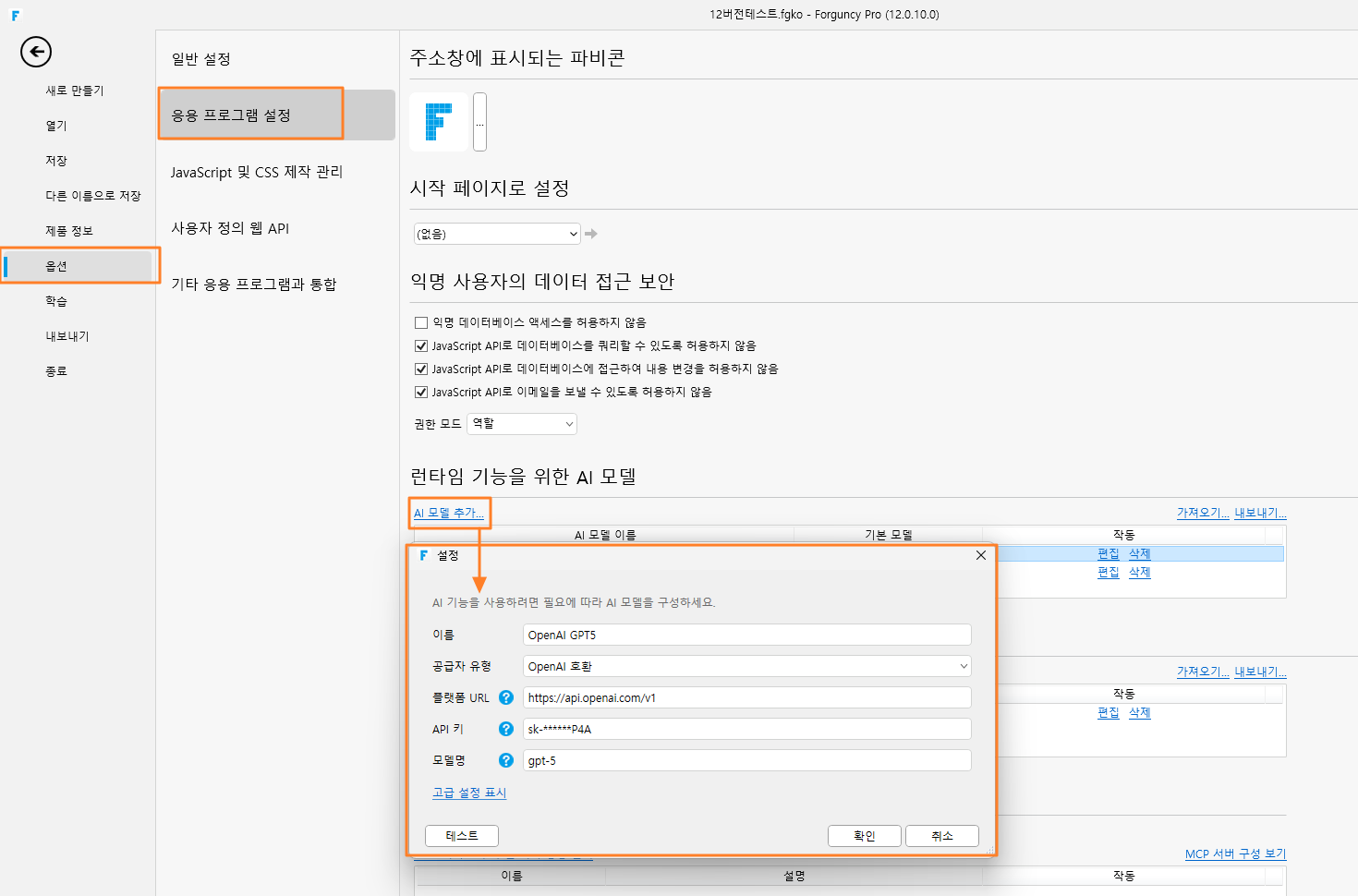Screen dimensions: 1358x896
Task: Click 내보내기... link in the AI 모델 section
Action: click(1261, 514)
